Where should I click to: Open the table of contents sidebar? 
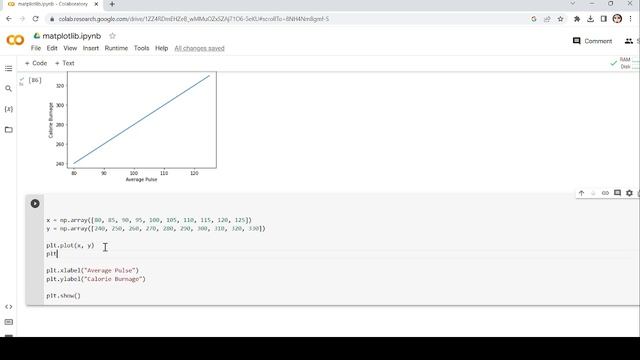coord(9,69)
